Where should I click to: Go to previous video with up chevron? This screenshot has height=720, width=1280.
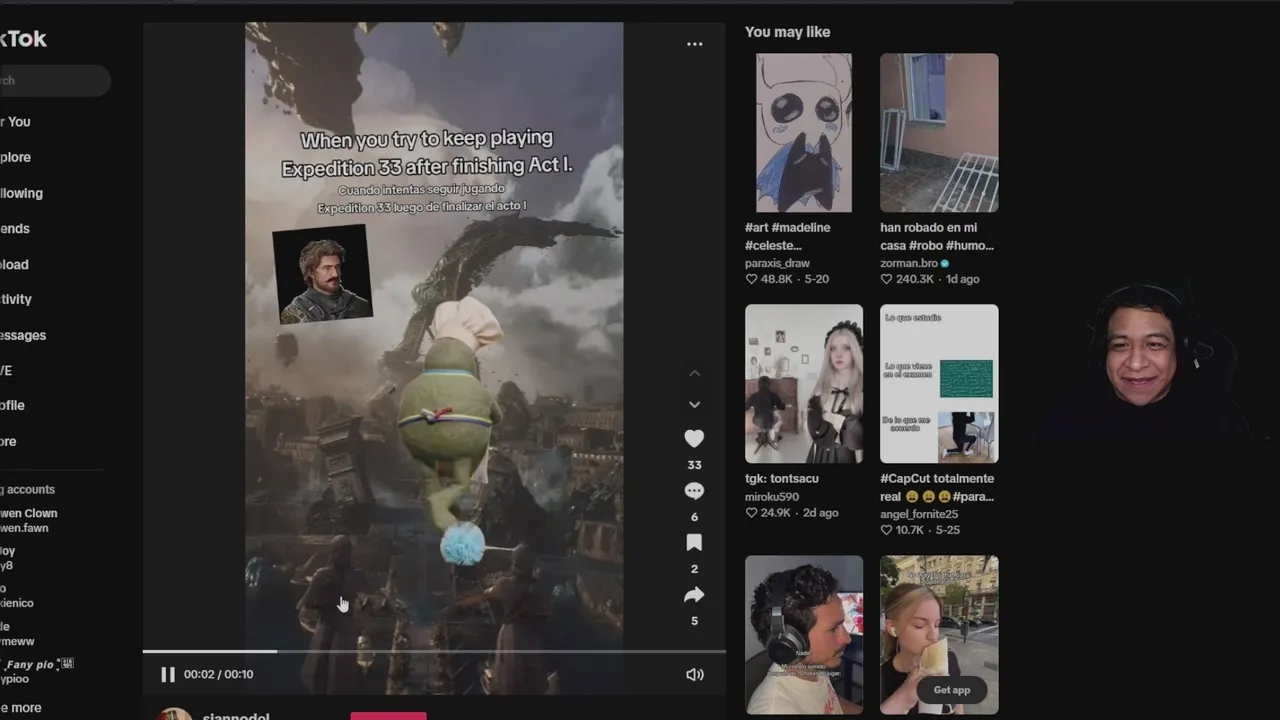(x=694, y=373)
